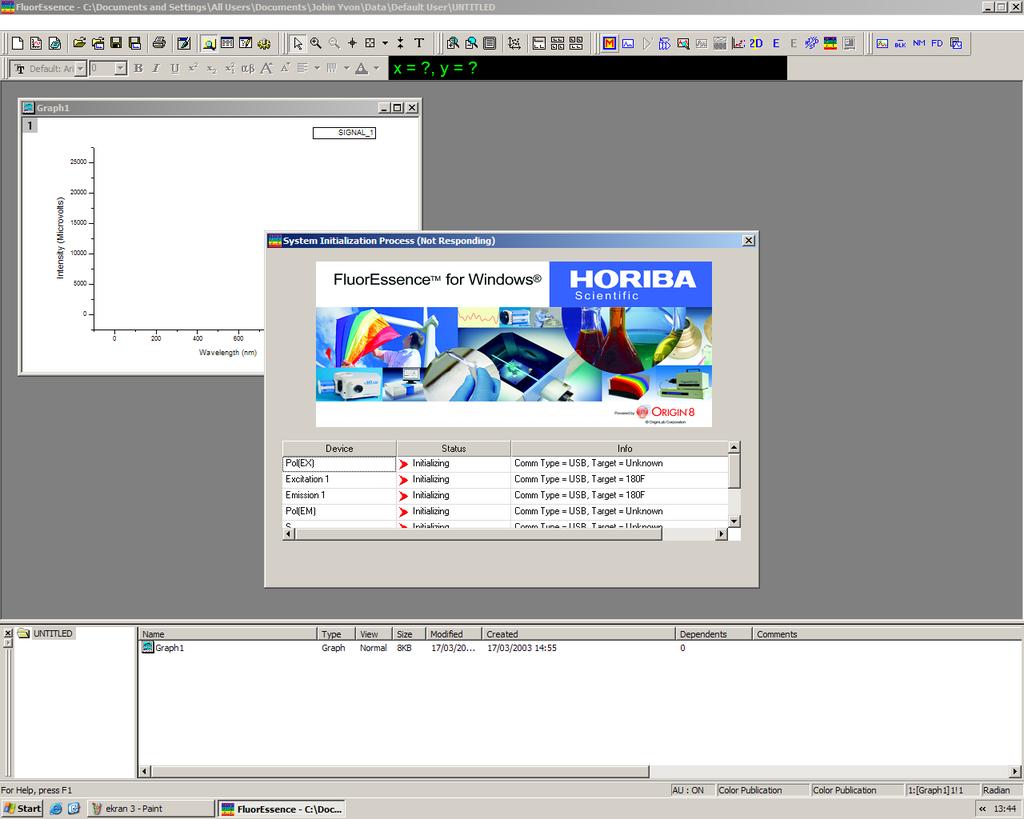Click the SIGNAL_1 legend in Graph1
The image size is (1024, 819).
click(344, 133)
